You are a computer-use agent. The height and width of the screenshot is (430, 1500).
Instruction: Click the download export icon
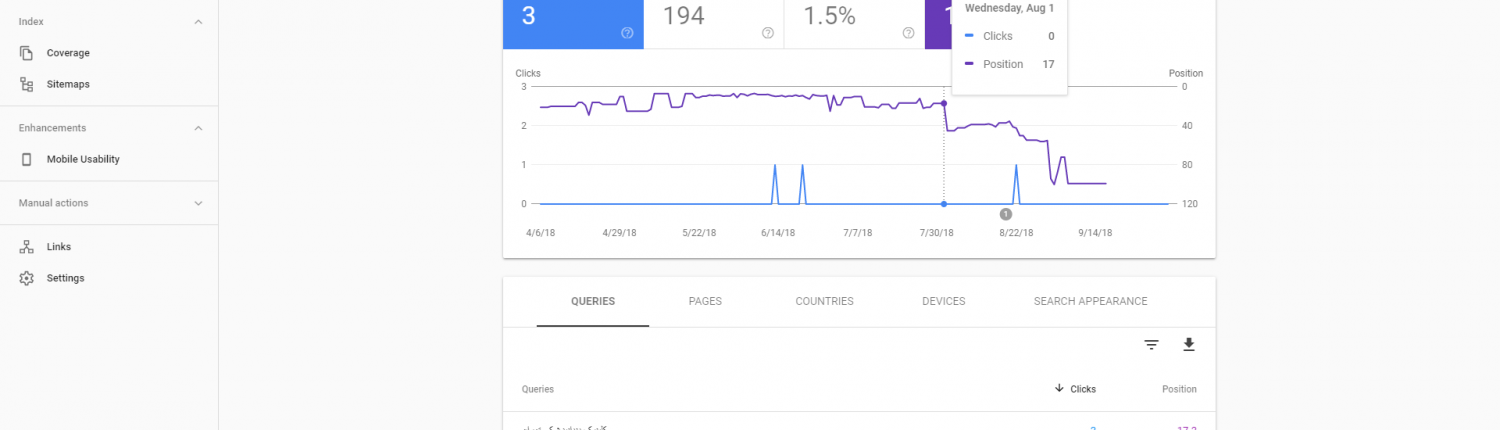(1188, 345)
